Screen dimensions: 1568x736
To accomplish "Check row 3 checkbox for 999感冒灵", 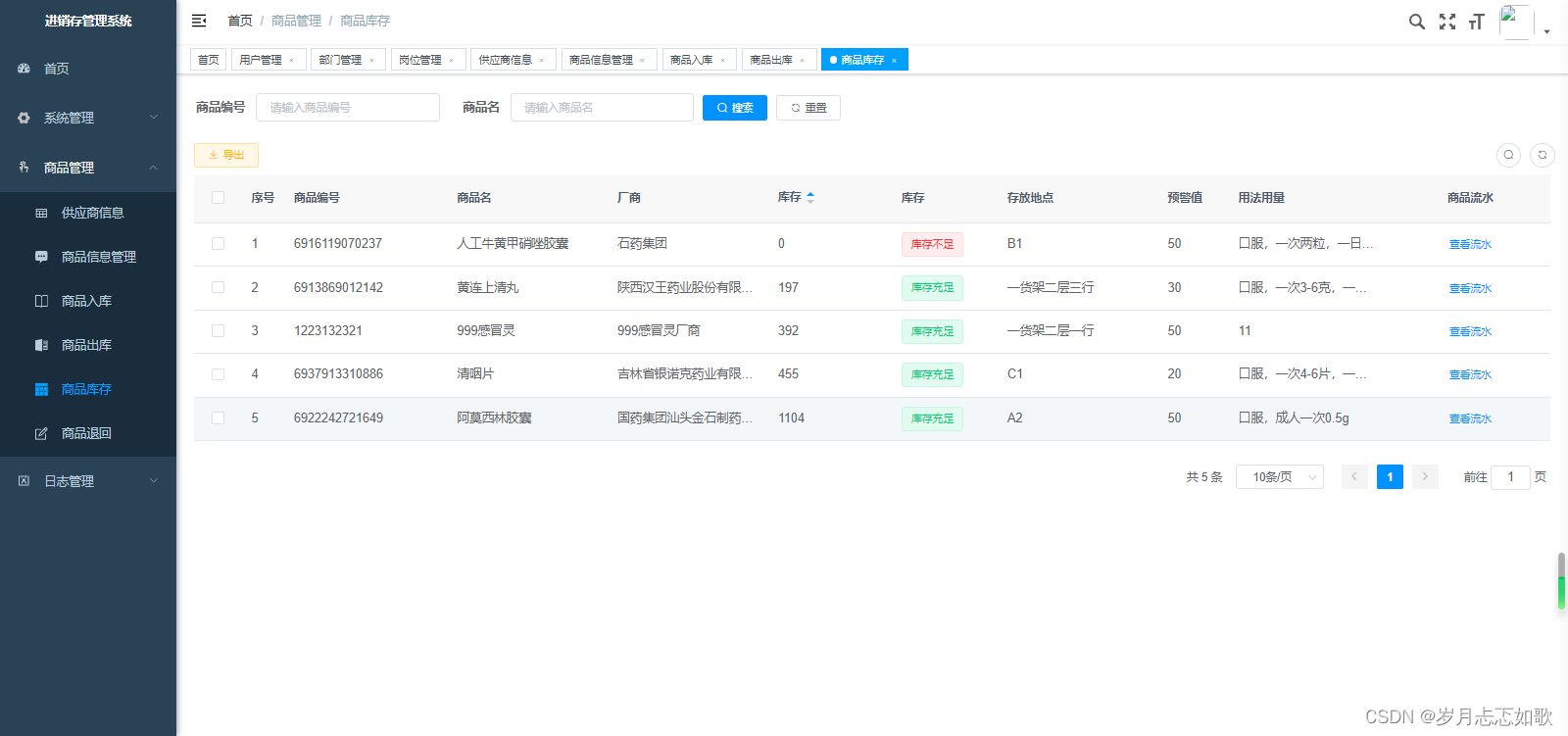I will pos(218,331).
